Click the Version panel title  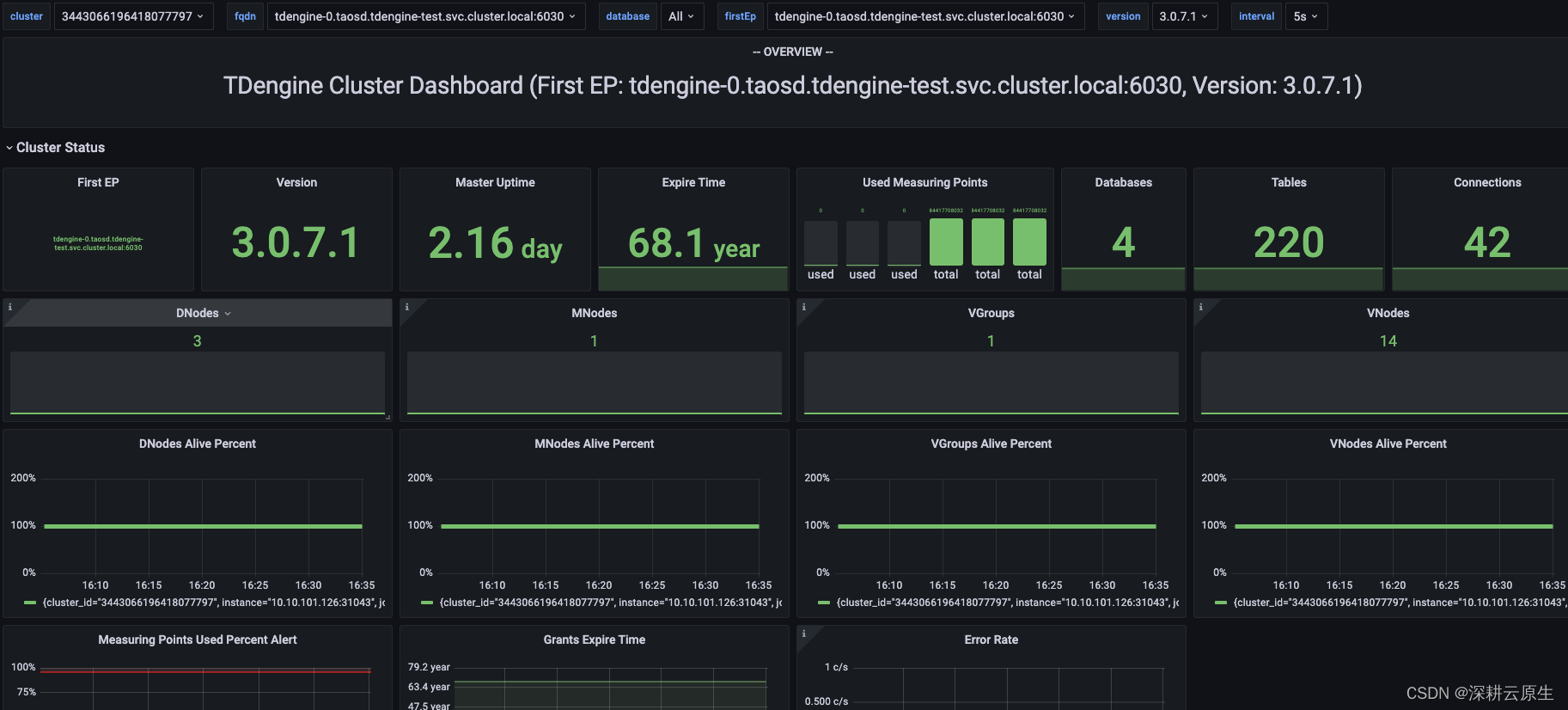296,182
